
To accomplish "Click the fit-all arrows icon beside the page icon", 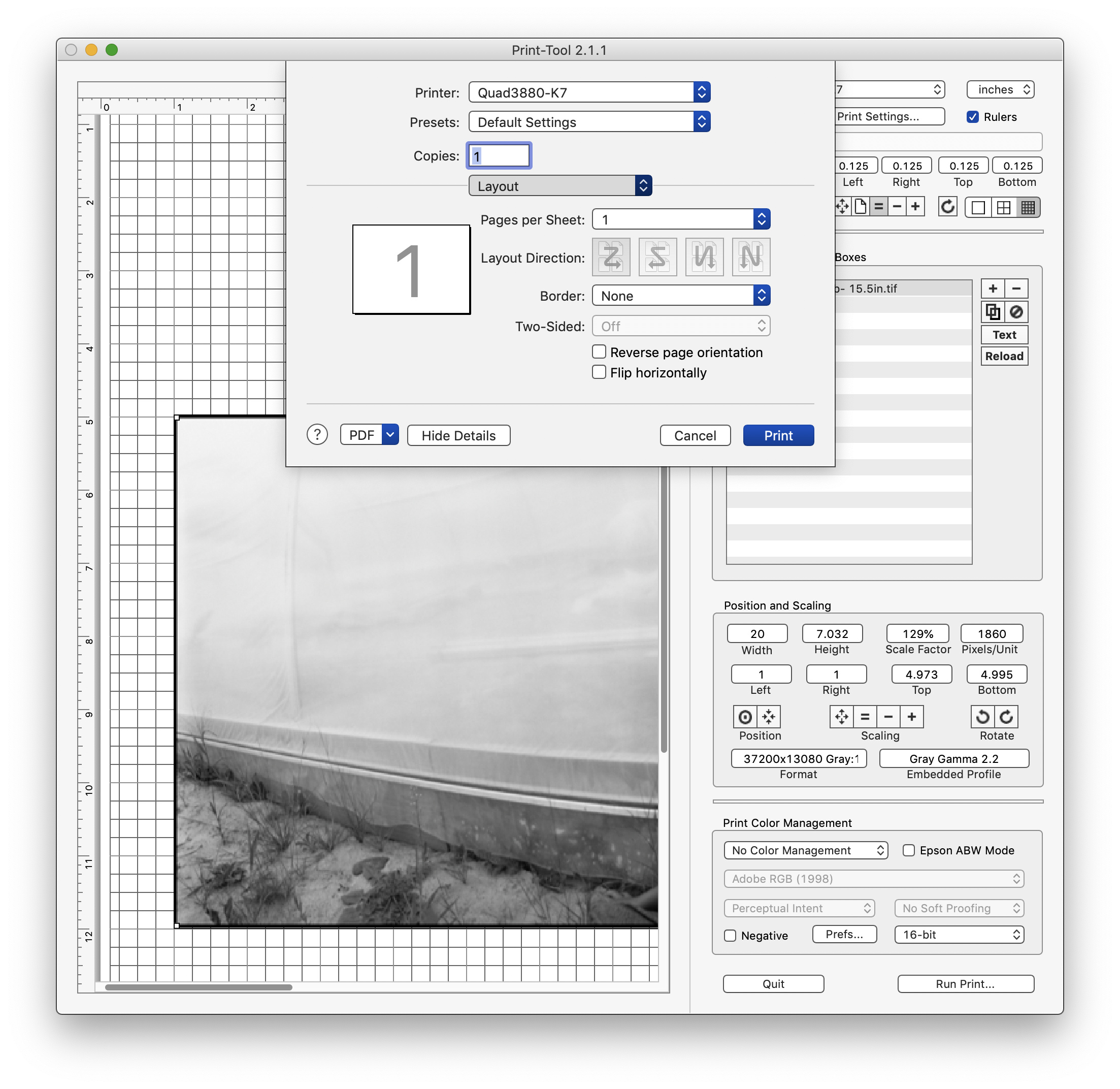I will point(843,207).
